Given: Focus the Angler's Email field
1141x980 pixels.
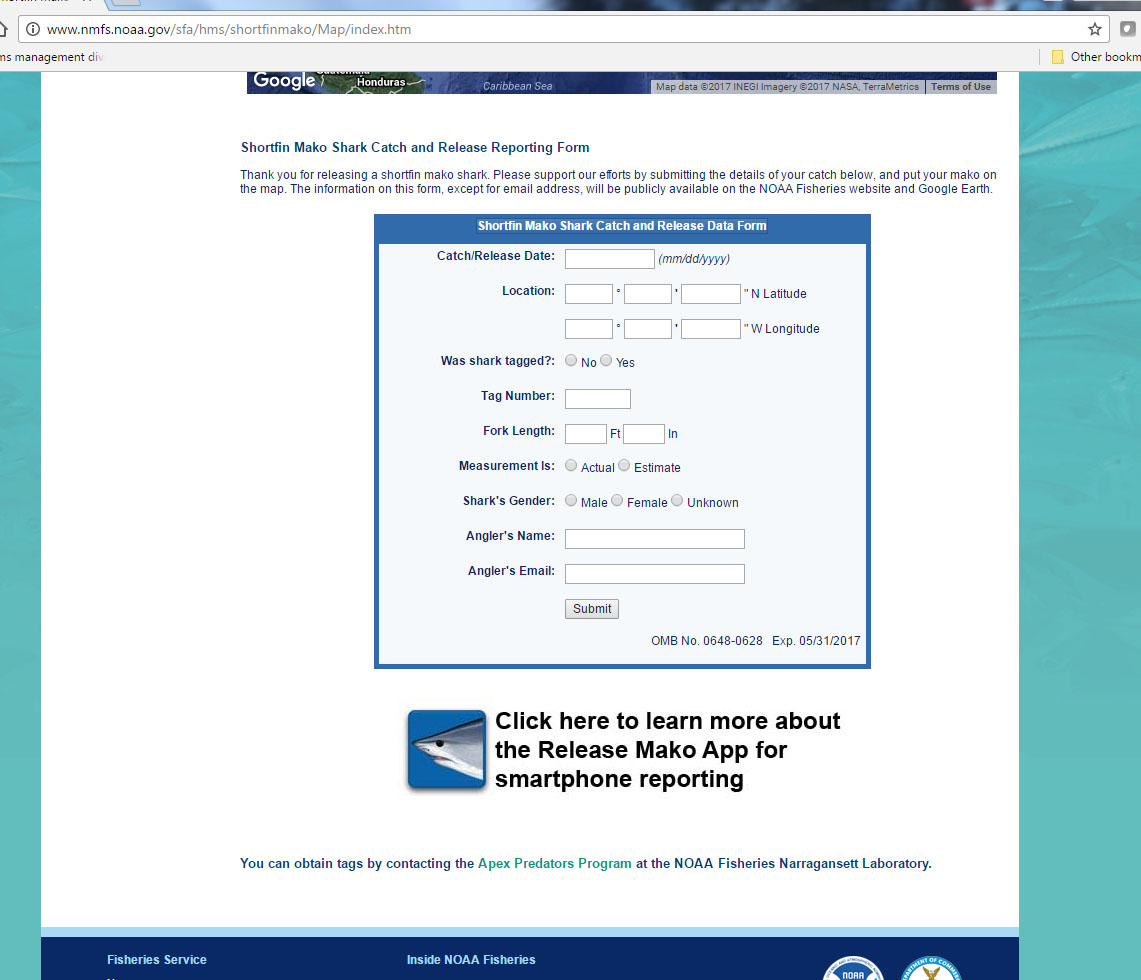Looking at the screenshot, I should pos(655,573).
